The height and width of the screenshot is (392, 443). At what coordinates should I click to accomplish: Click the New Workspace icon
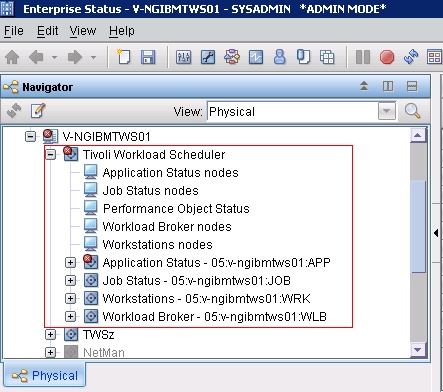[x=123, y=57]
